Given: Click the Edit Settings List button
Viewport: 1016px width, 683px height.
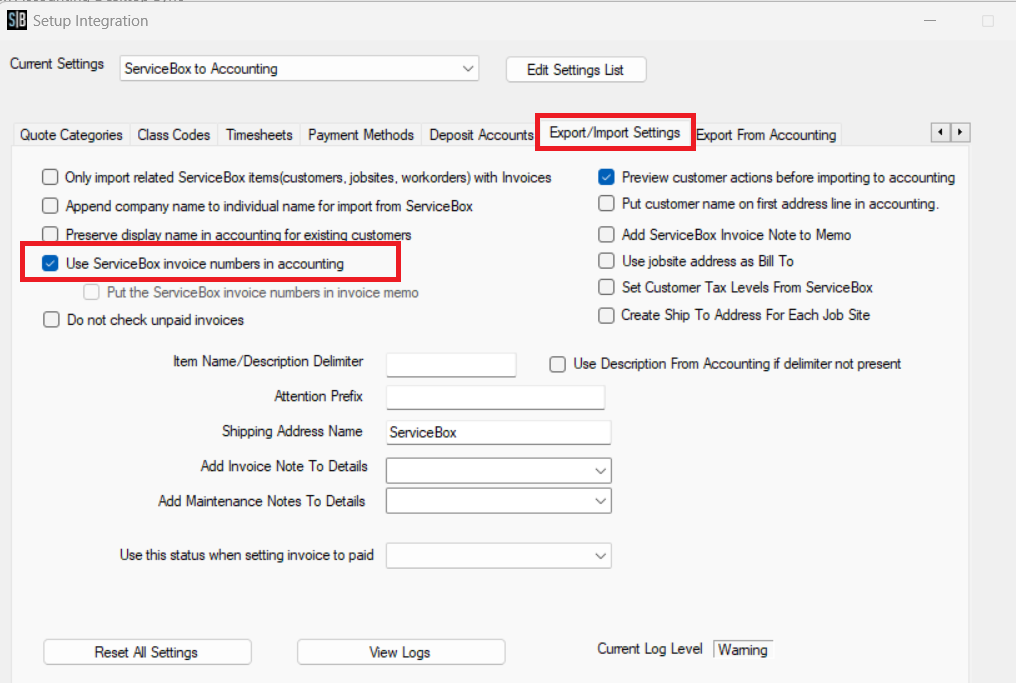Looking at the screenshot, I should coord(575,69).
